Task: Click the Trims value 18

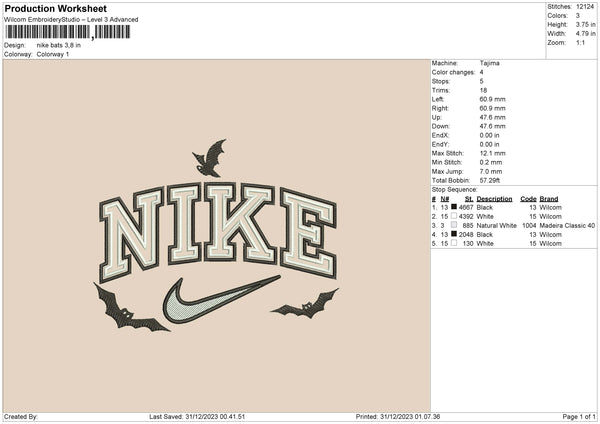Action: pos(483,90)
